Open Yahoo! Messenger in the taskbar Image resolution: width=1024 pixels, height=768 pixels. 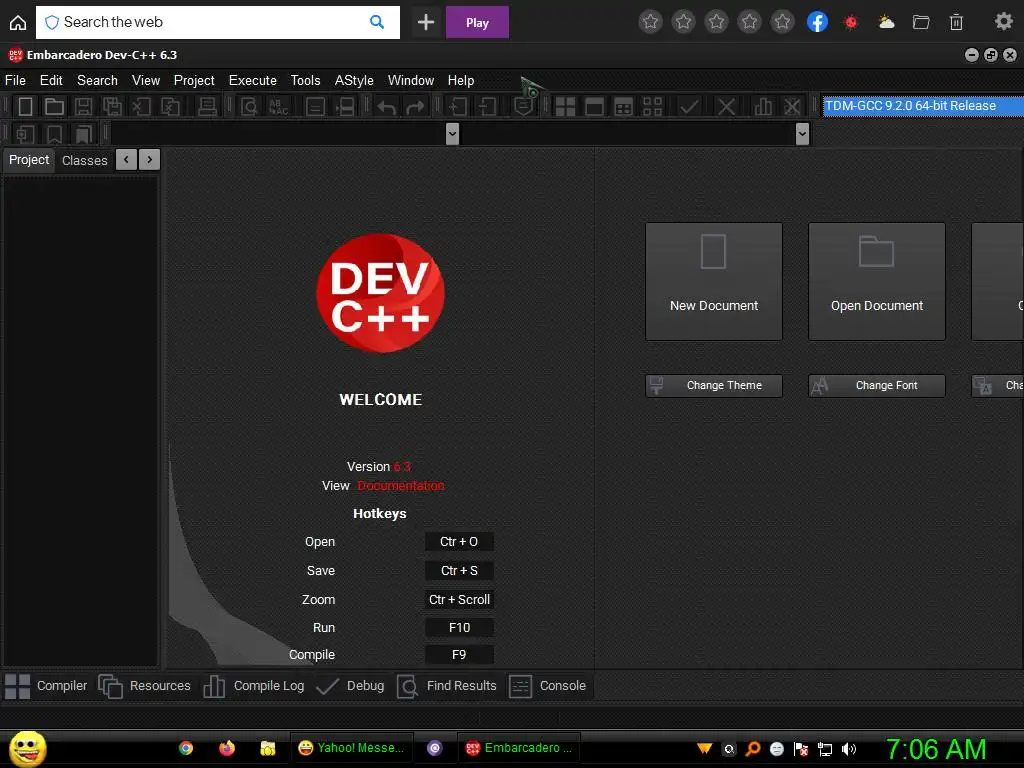351,748
